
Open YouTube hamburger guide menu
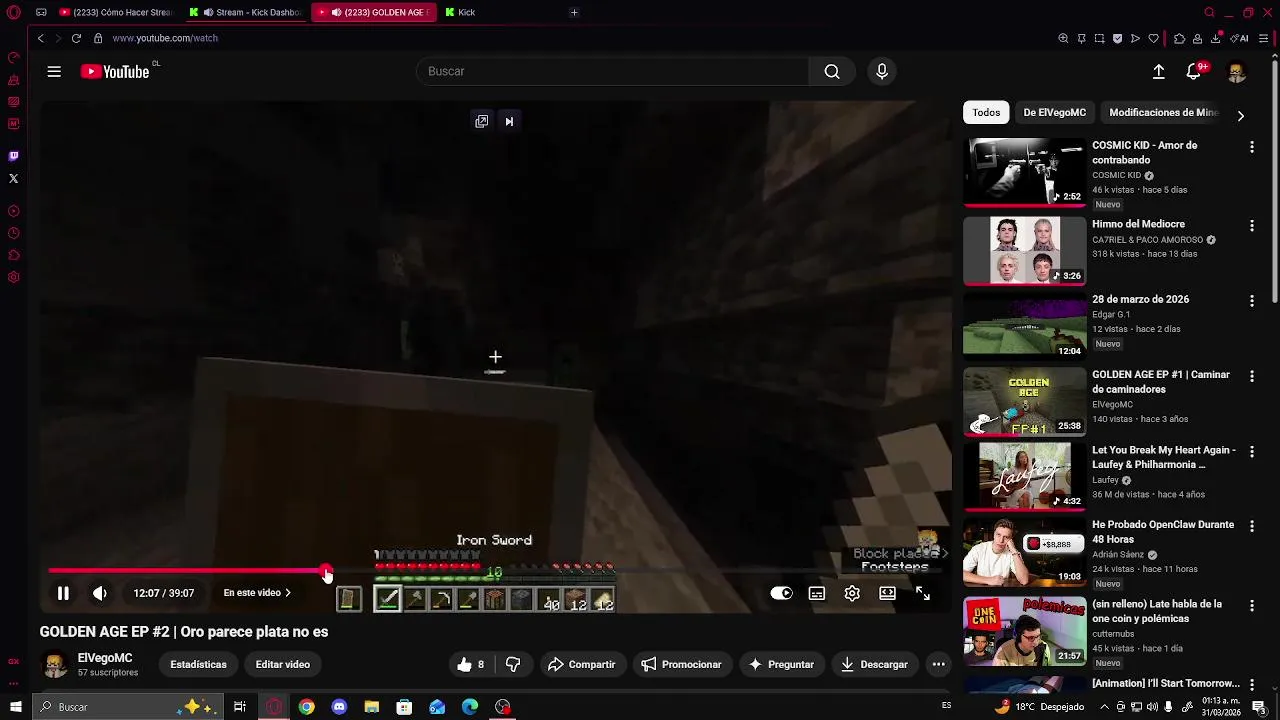54,71
